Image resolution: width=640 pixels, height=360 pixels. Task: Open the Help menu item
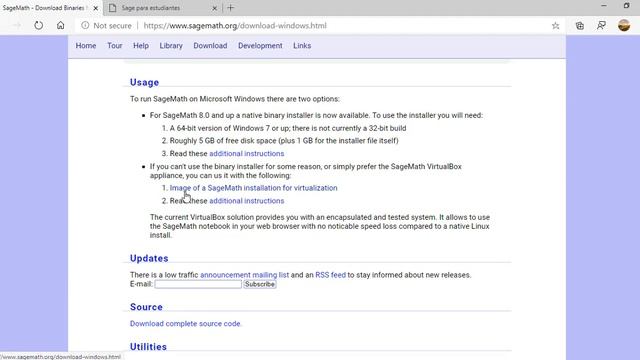pos(141,46)
